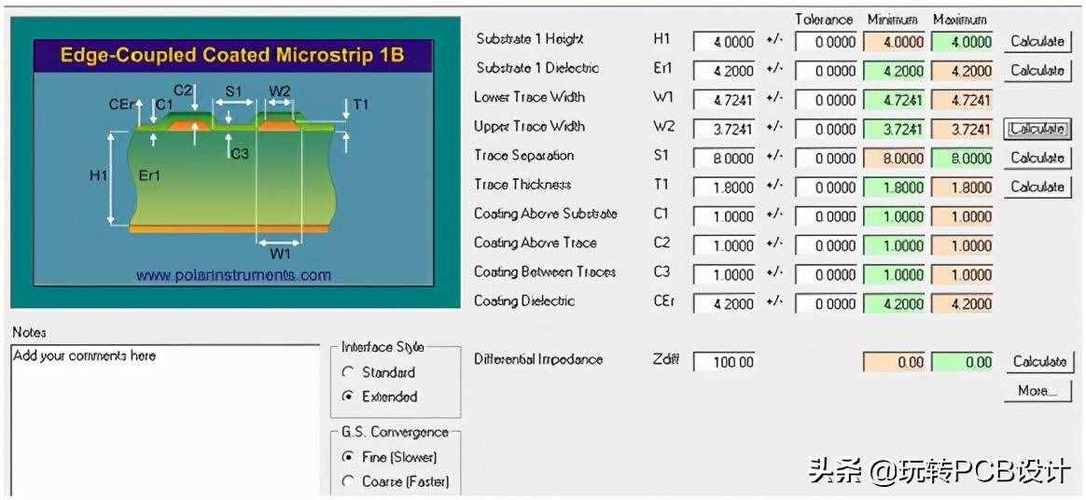Click the Notes comments text area
1086x500 pixels.
166,420
